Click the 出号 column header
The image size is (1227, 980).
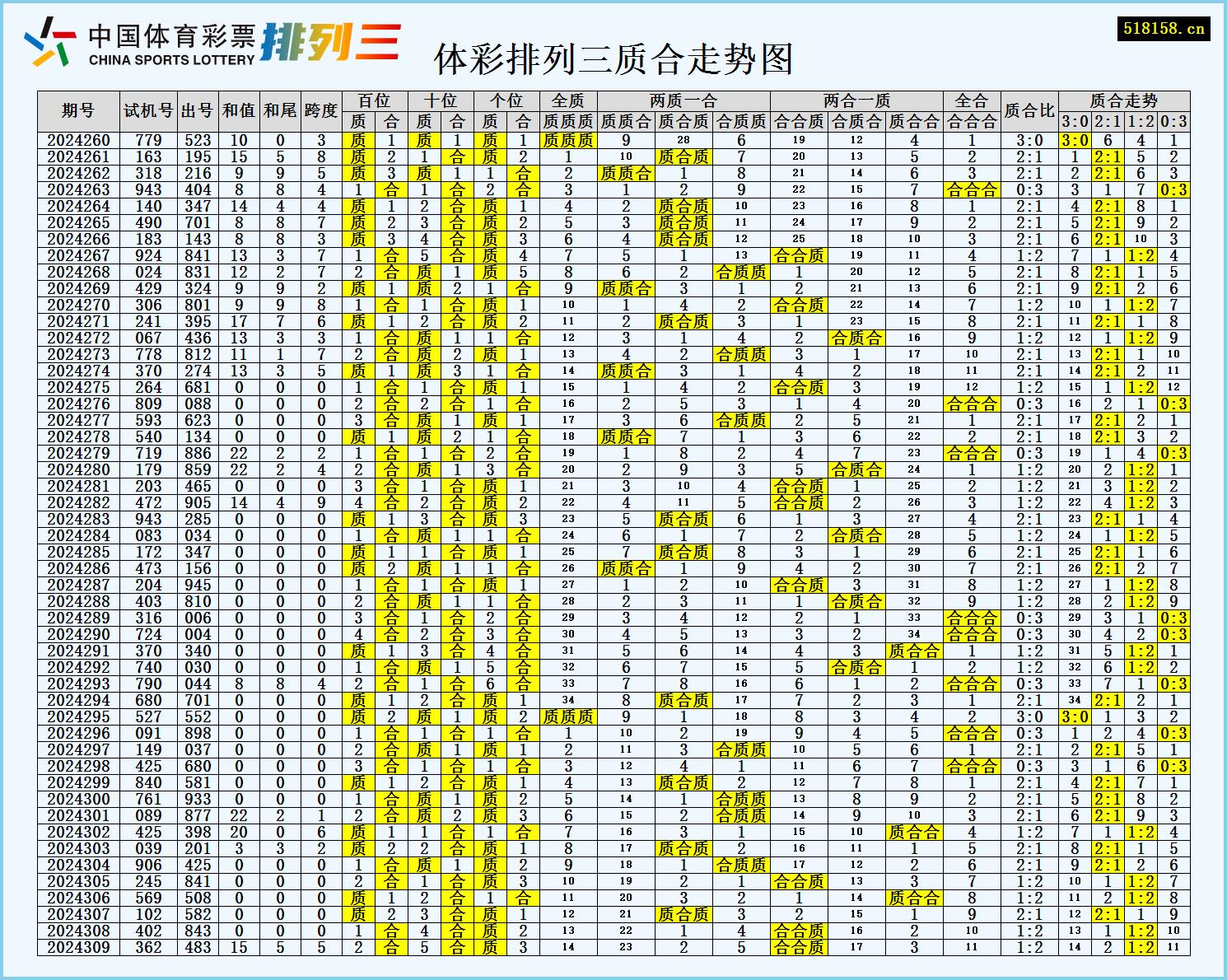(x=198, y=110)
